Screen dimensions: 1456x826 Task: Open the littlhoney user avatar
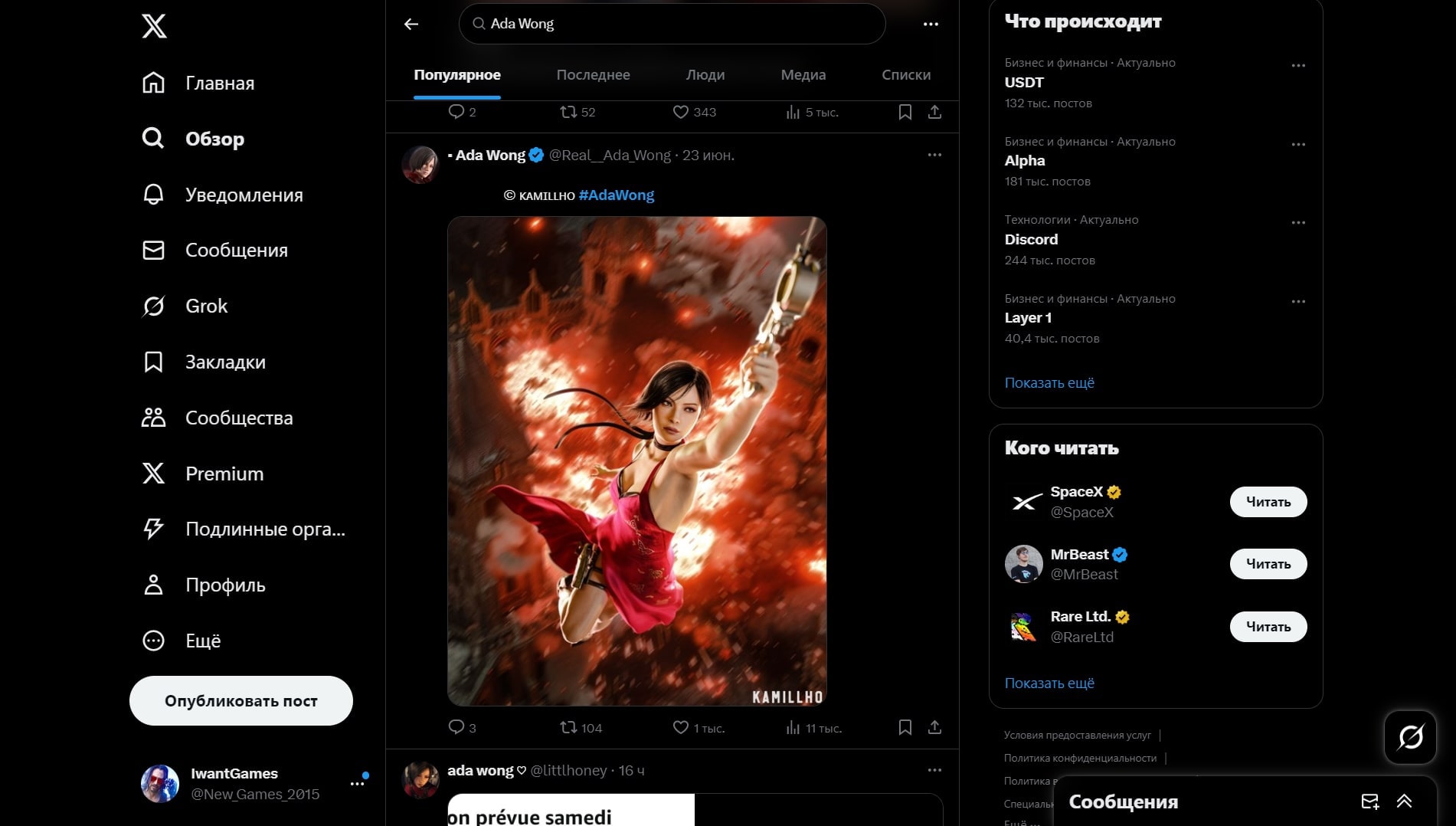420,779
